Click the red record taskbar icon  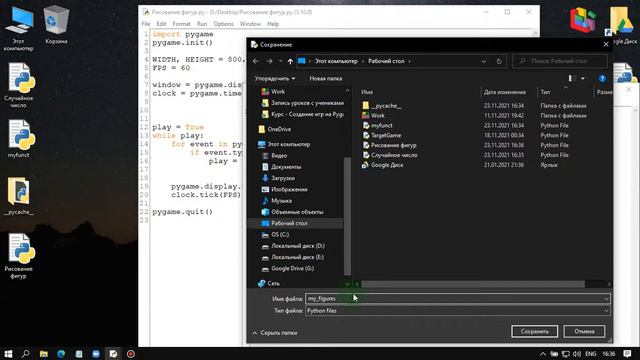pyautogui.click(x=131, y=353)
